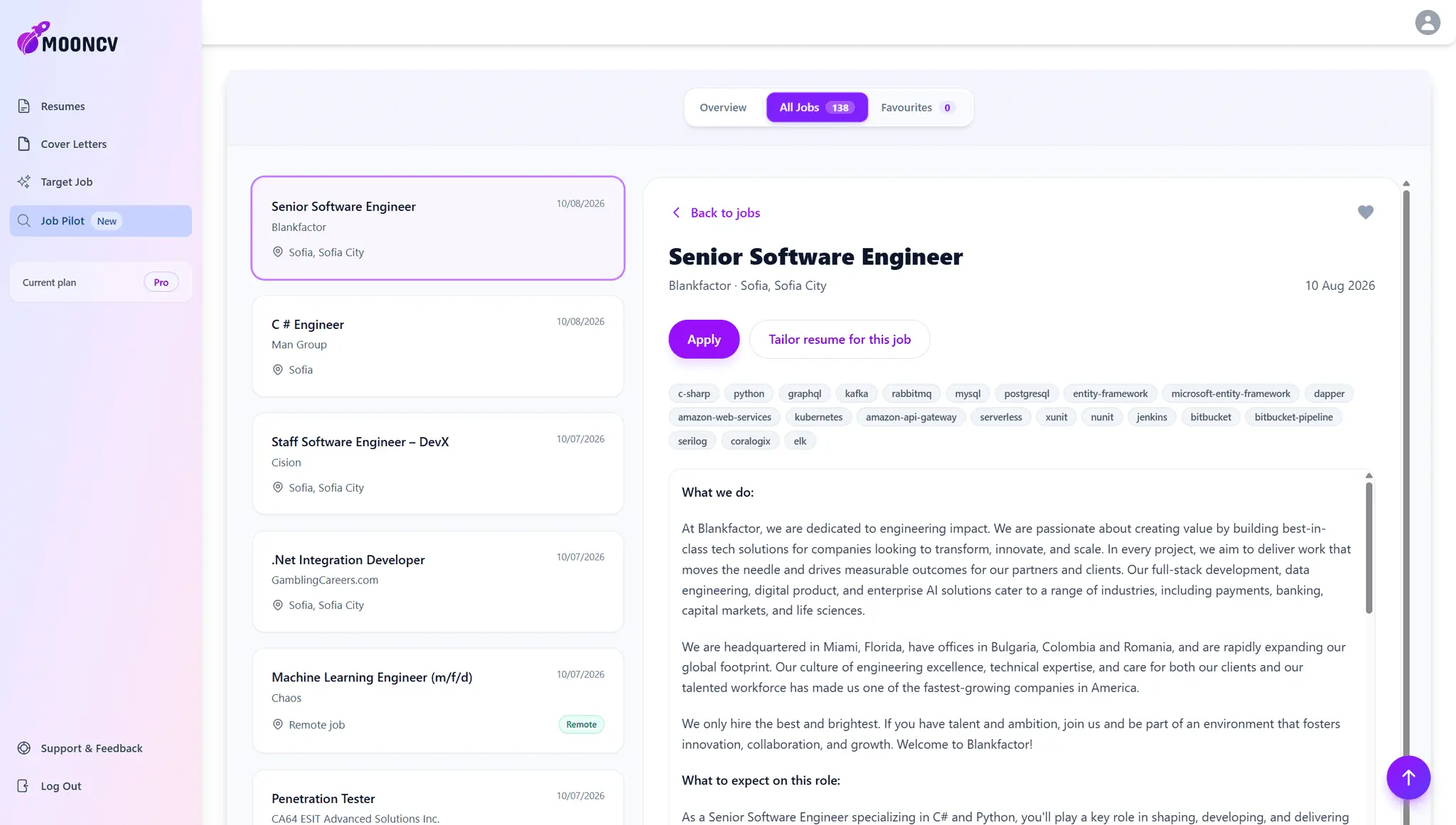The height and width of the screenshot is (825, 1456).
Task: Click the serverless skill tag
Action: click(1000, 417)
